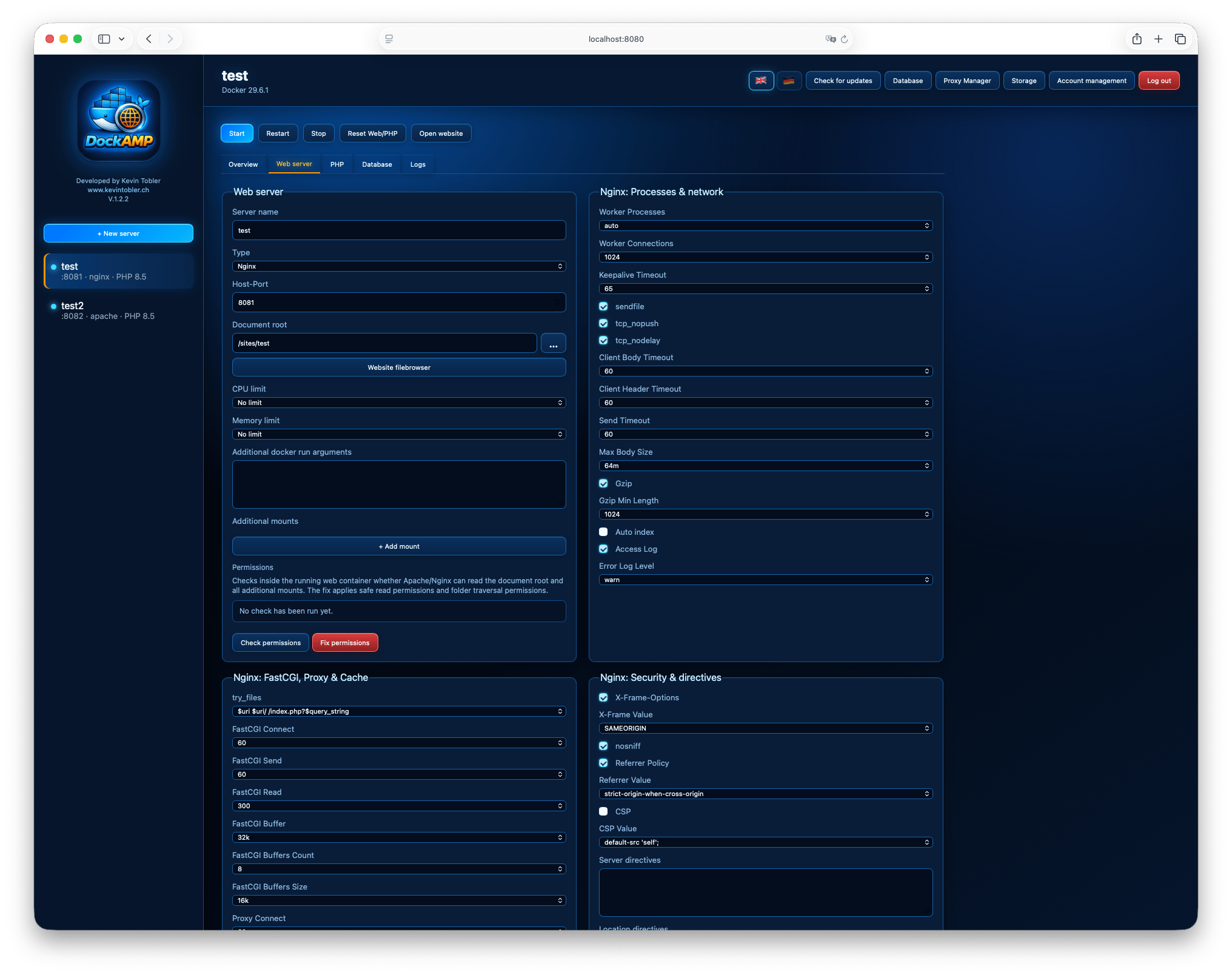This screenshot has width=1232, height=975.
Task: Click the Additional docker run arguments box
Action: coord(399,484)
